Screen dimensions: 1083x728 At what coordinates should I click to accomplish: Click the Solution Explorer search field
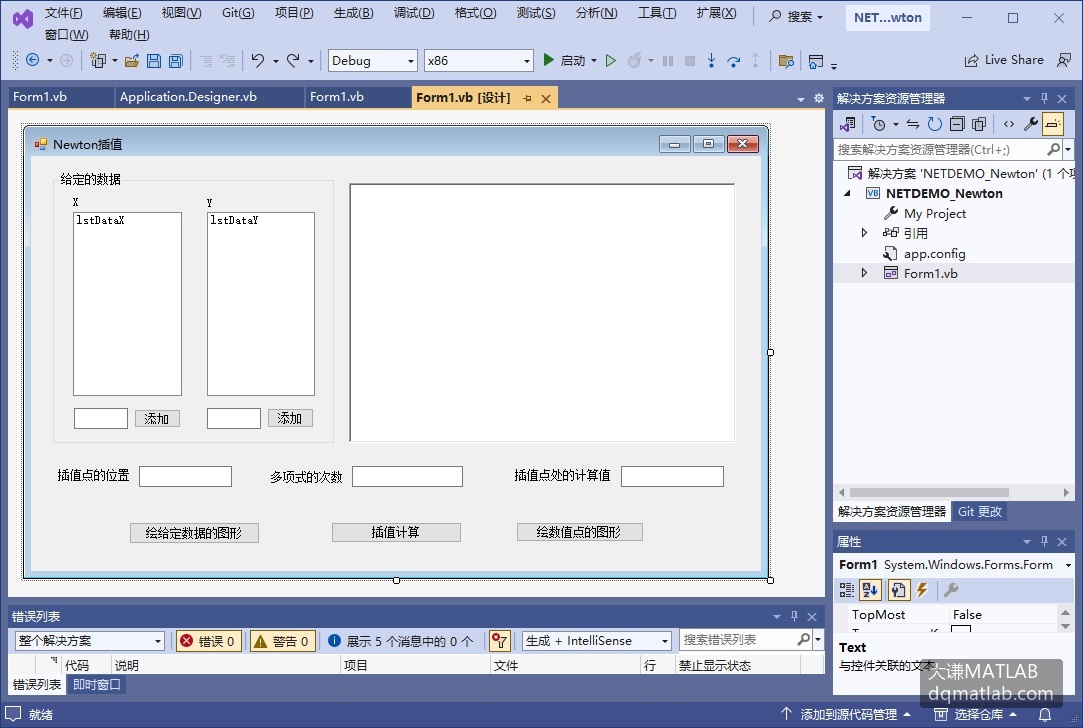pyautogui.click(x=939, y=149)
